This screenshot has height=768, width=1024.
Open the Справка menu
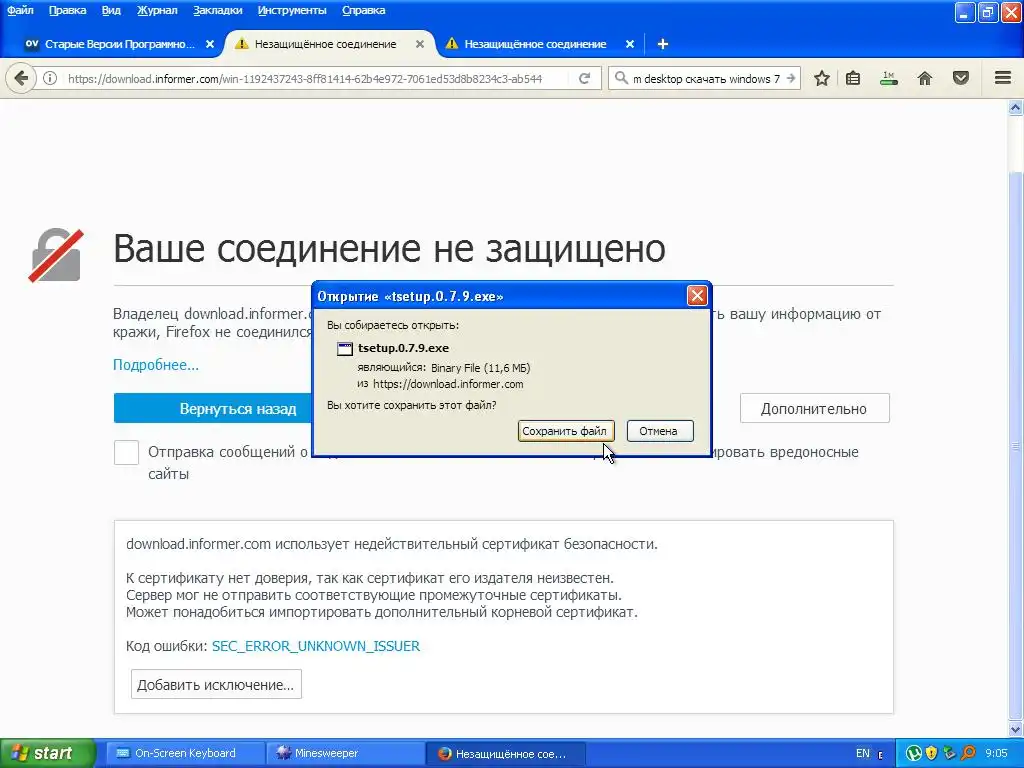[x=363, y=10]
